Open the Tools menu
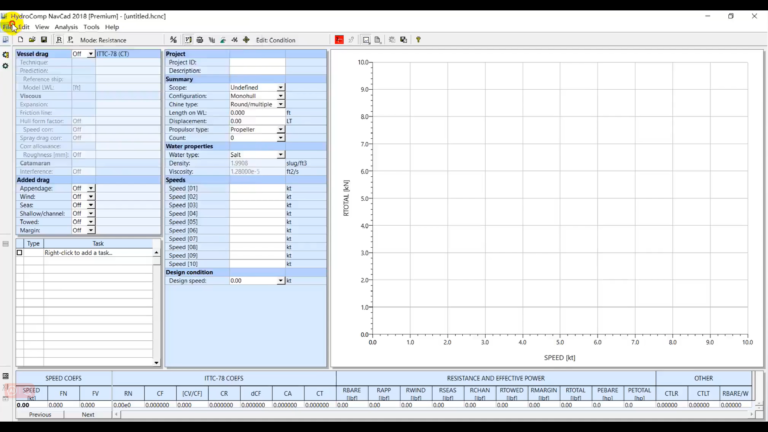Screen dimensions: 768x432 [x=91, y=27]
